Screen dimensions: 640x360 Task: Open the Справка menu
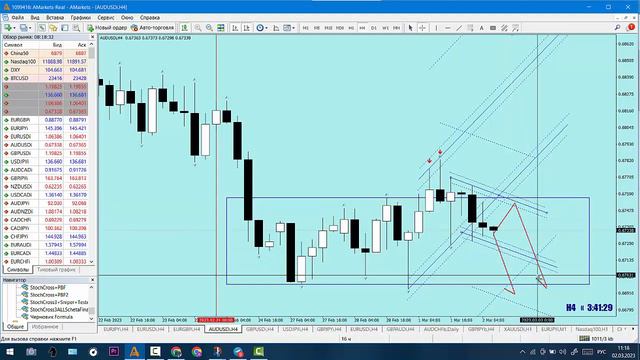point(150,18)
